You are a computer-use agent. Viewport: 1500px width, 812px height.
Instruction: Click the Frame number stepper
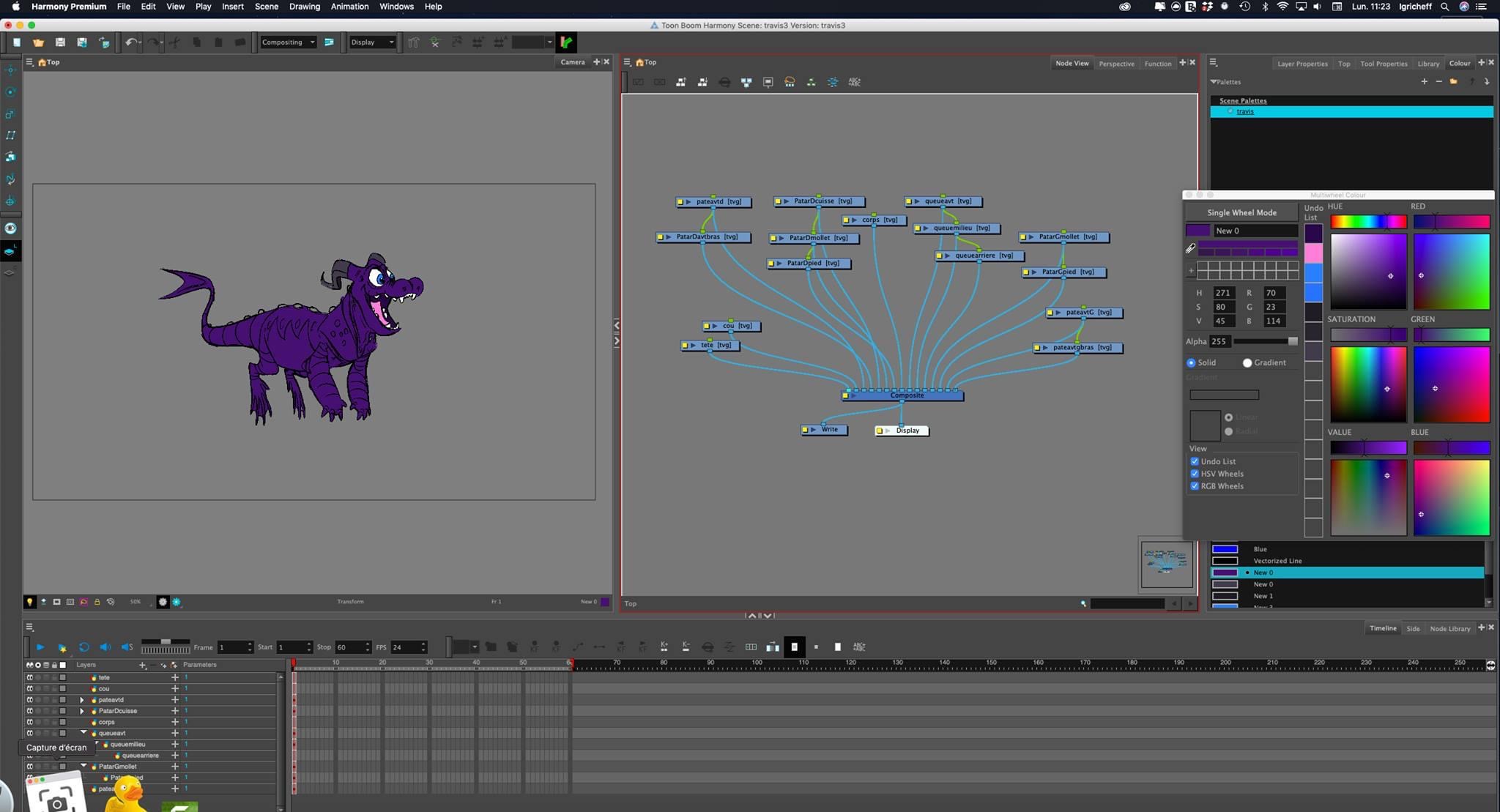[x=250, y=647]
